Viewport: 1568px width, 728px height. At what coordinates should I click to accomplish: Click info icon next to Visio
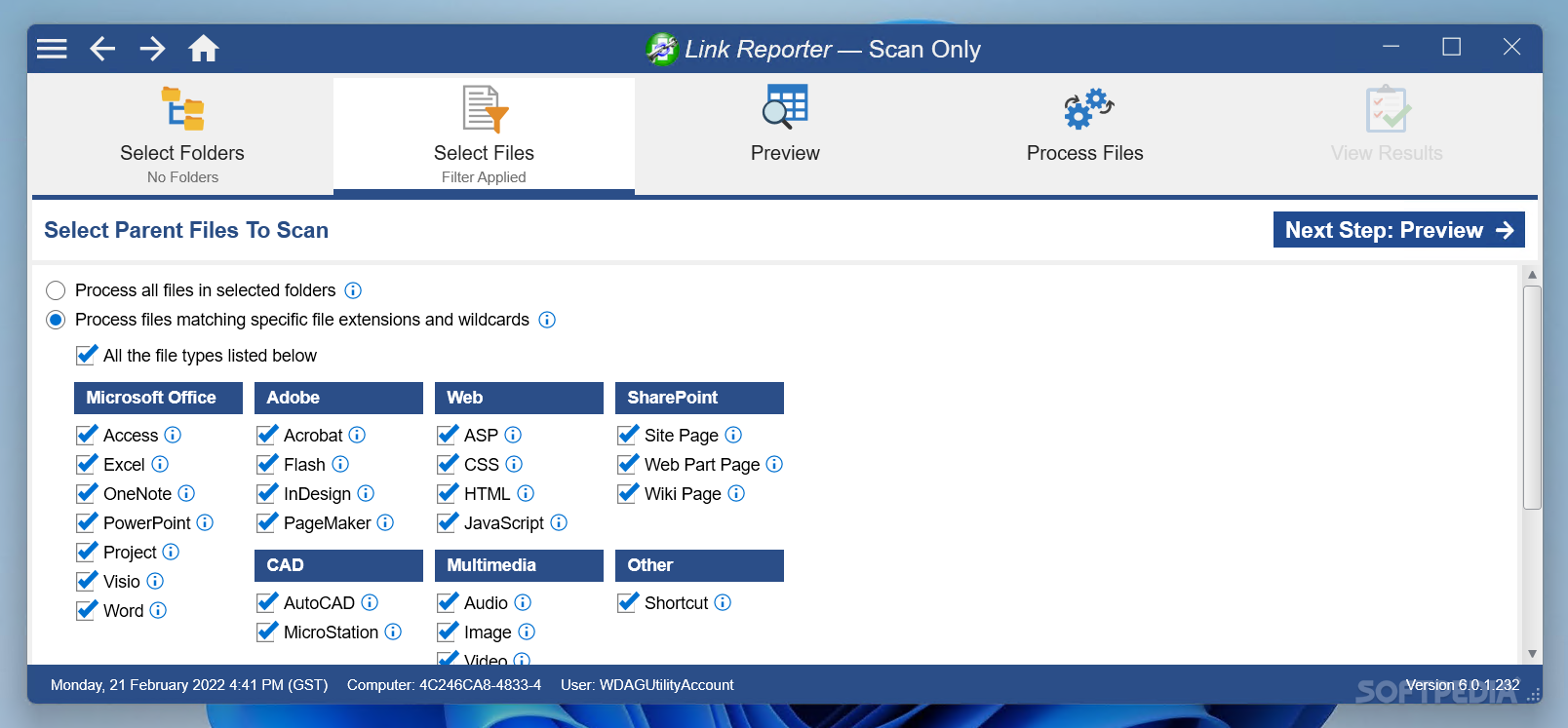(x=155, y=581)
